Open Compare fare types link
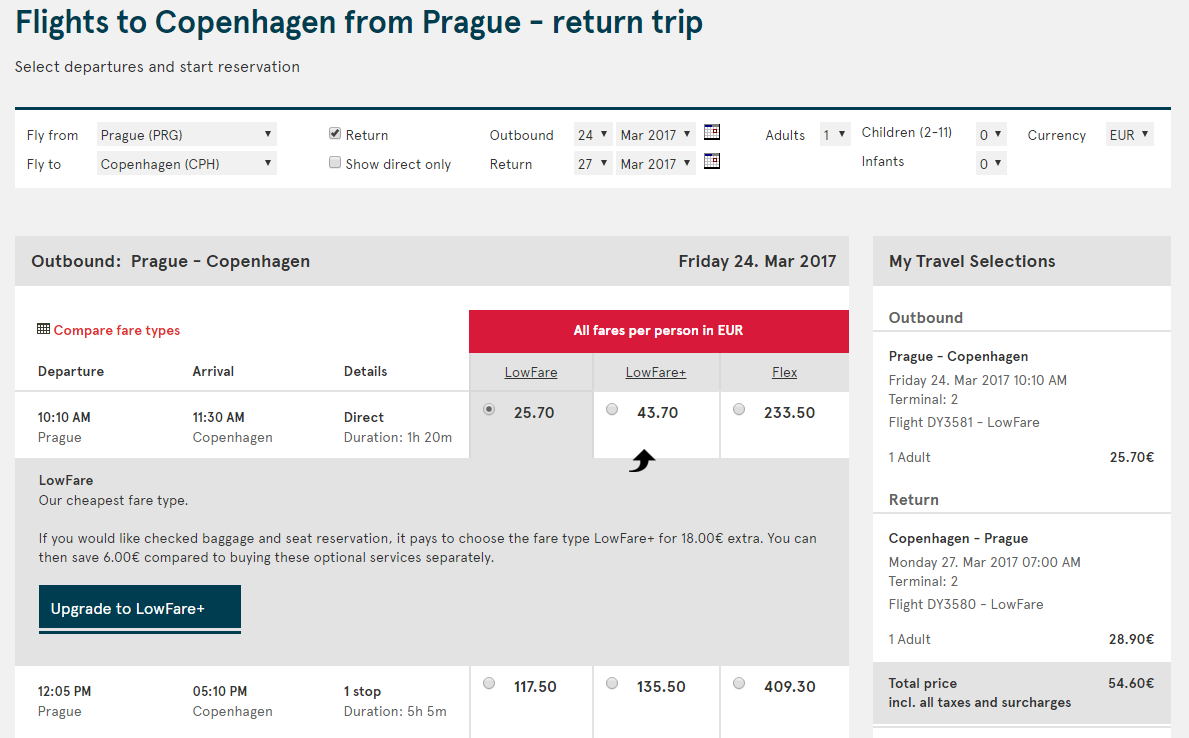1189x738 pixels. point(117,330)
